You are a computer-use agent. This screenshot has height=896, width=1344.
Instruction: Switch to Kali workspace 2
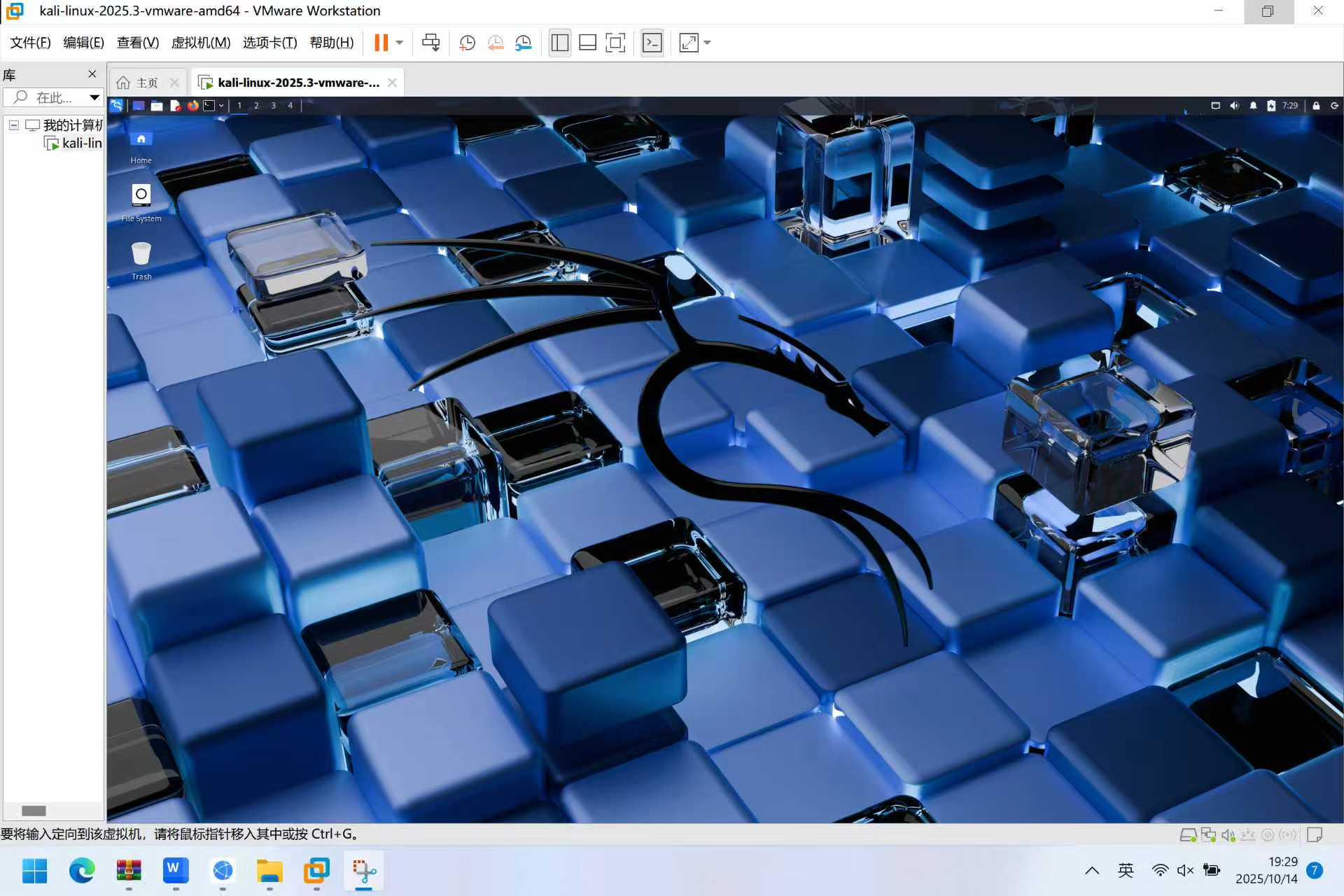(256, 106)
